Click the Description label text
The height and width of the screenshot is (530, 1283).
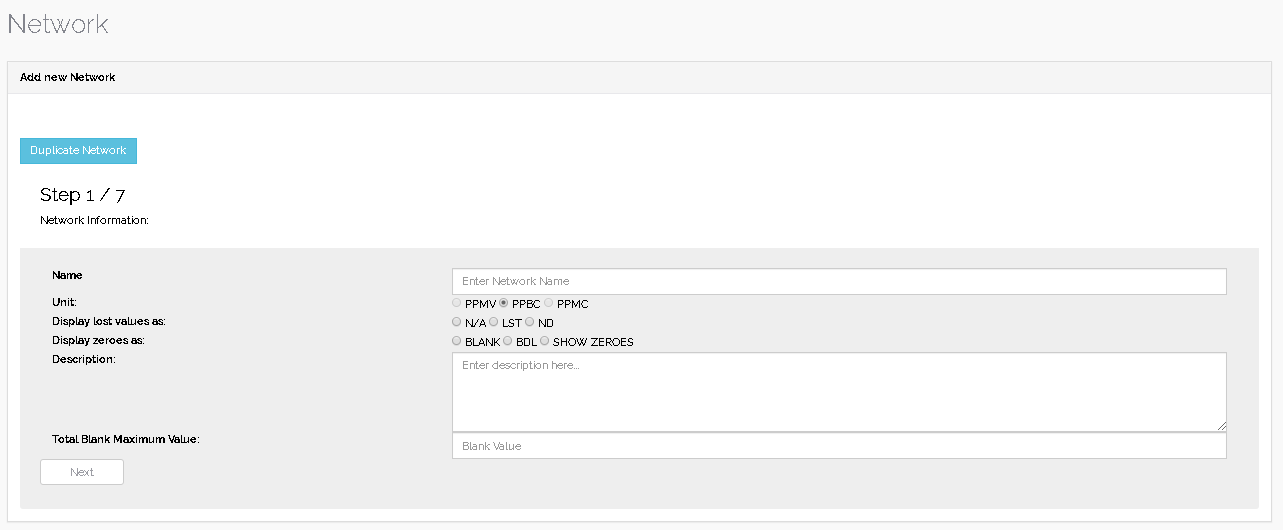pyautogui.click(x=84, y=359)
